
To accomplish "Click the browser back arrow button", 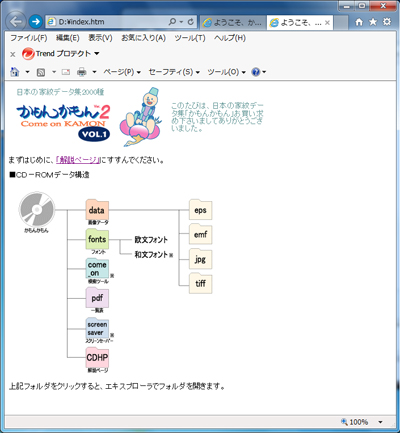I will 16,22.
